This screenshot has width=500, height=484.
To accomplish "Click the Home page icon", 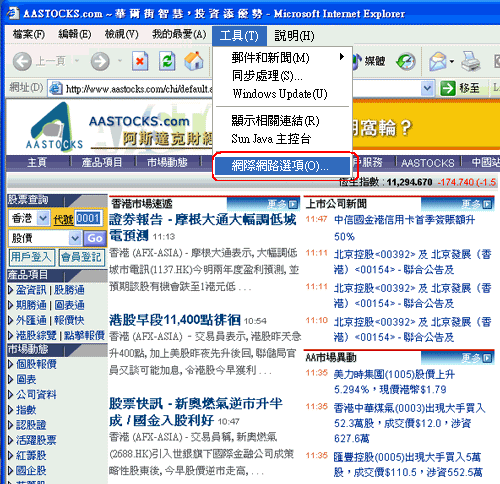I will (194, 61).
